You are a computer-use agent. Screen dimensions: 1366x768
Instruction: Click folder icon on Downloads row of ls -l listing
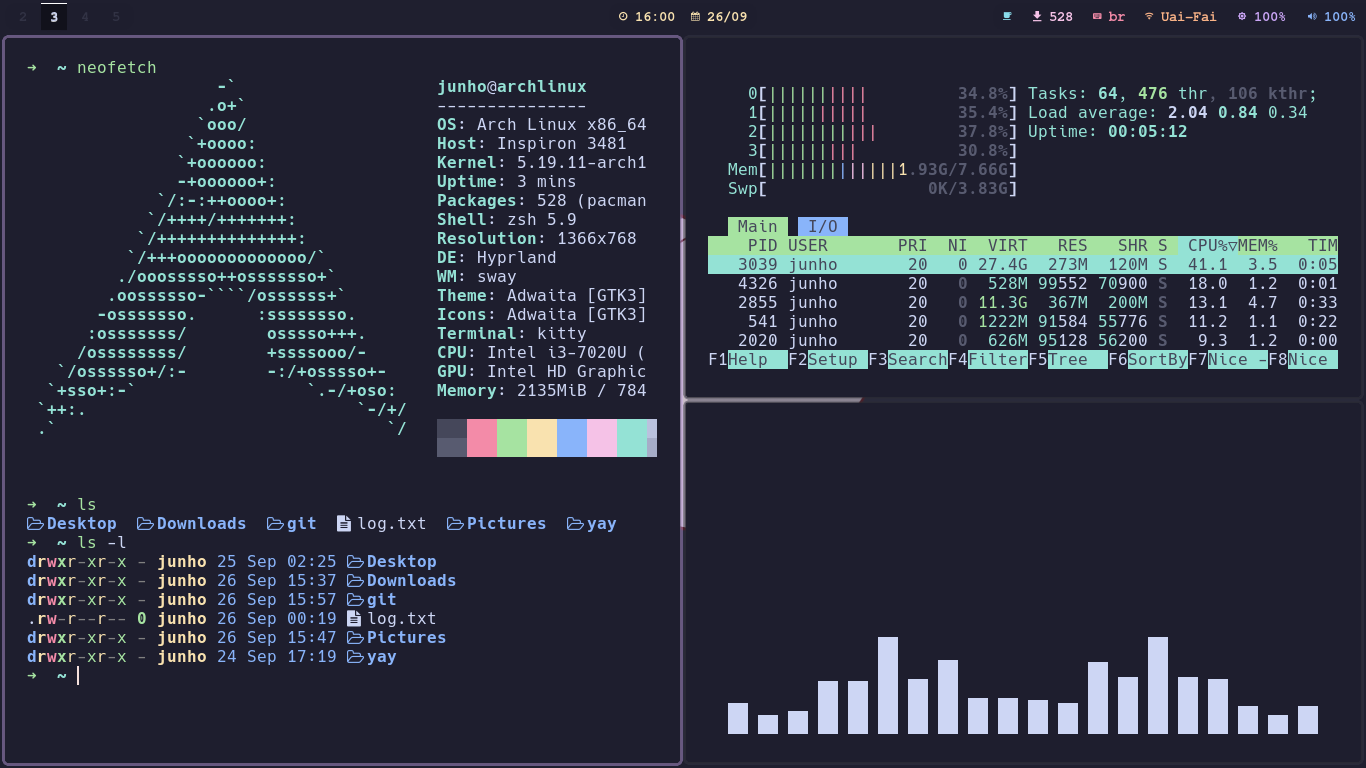(x=356, y=580)
